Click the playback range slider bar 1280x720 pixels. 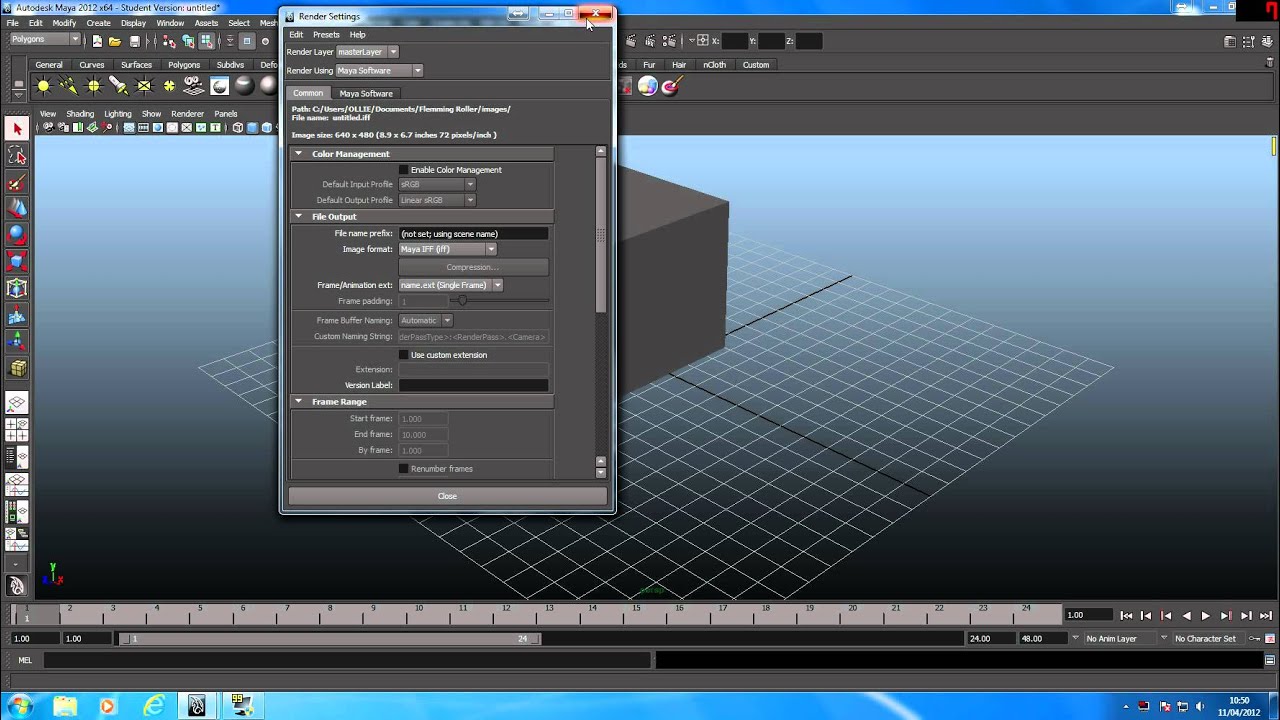pyautogui.click(x=330, y=639)
